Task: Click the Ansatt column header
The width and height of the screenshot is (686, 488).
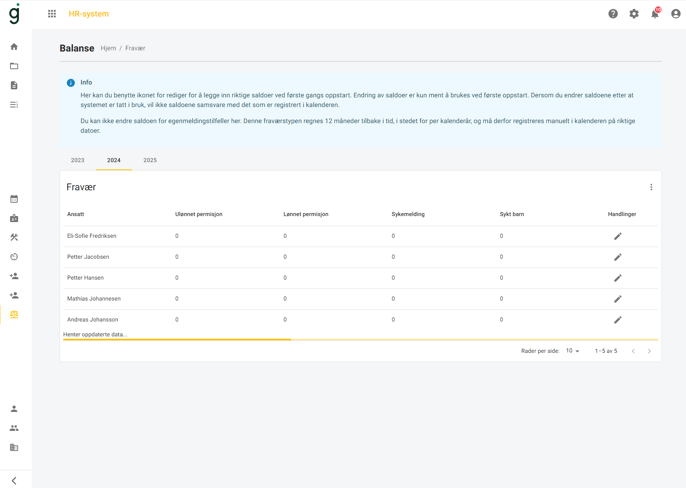Action: click(75, 214)
